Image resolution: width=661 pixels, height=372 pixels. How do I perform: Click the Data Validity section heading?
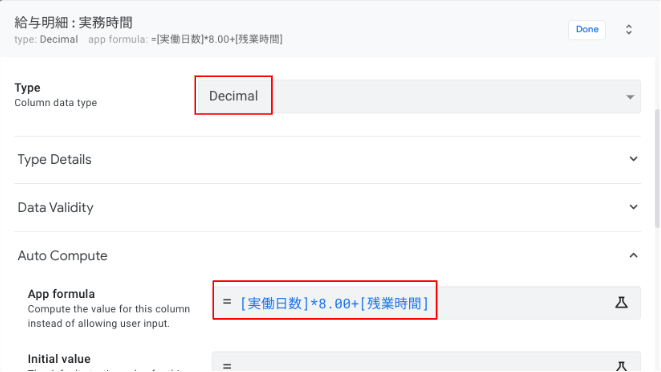click(x=55, y=208)
